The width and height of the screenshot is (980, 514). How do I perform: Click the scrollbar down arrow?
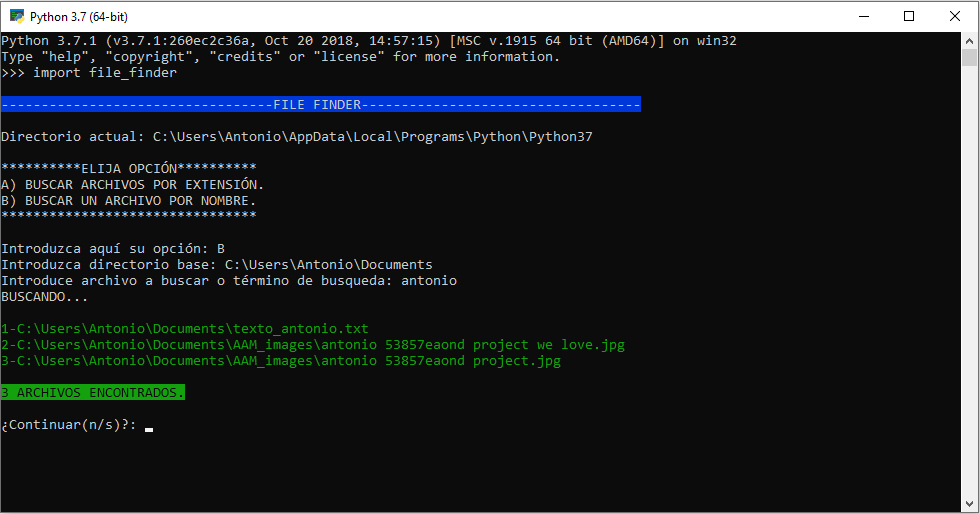(969, 503)
